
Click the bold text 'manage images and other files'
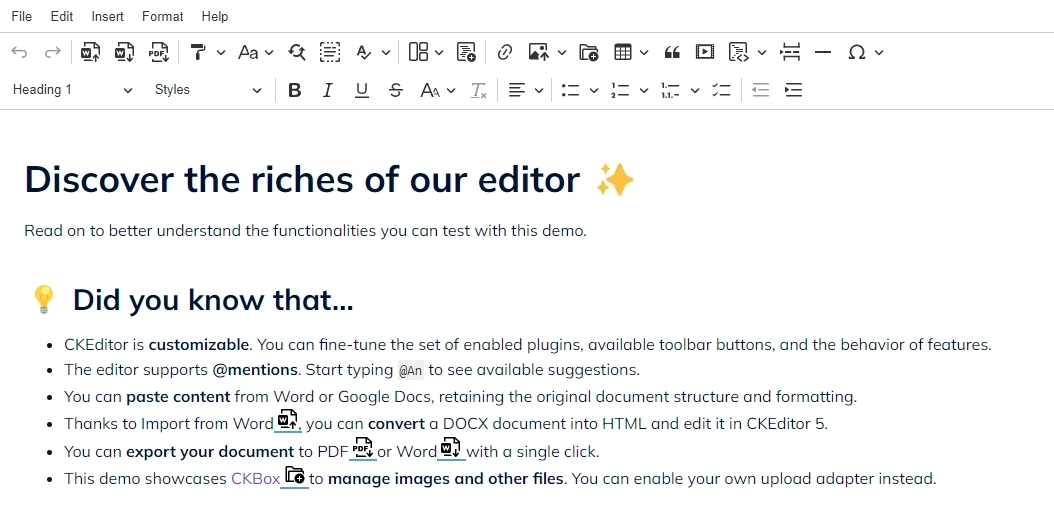pyautogui.click(x=446, y=479)
